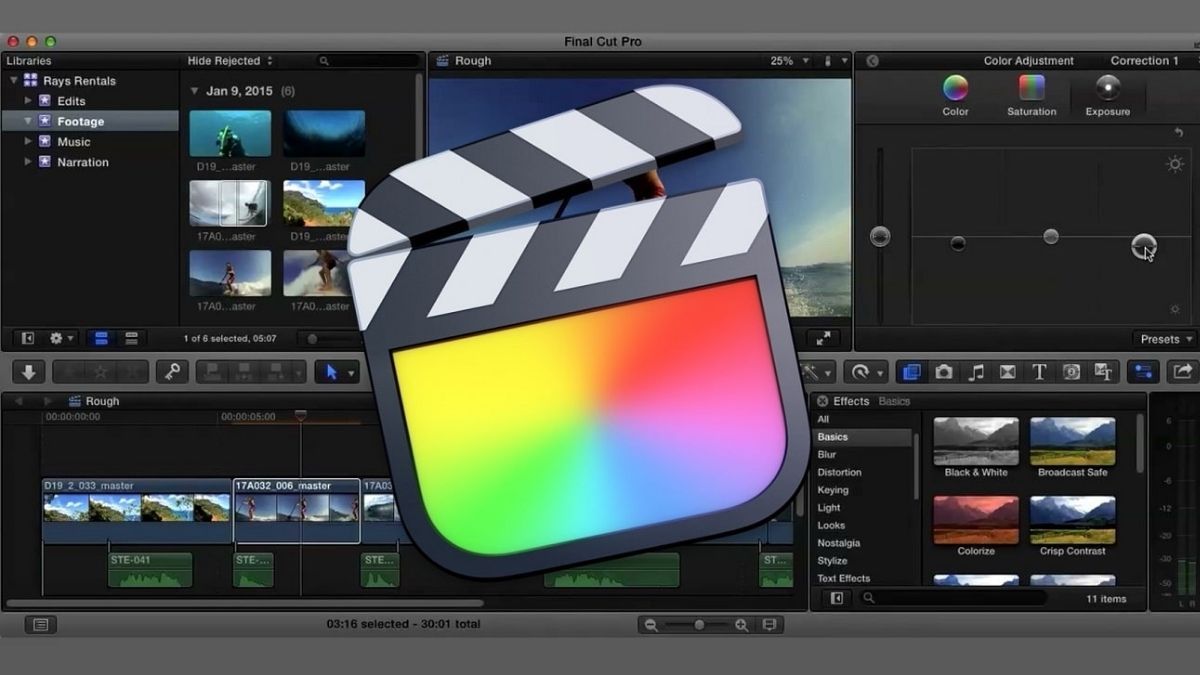Switch the event browser to list view
The height and width of the screenshot is (675, 1200).
click(x=132, y=338)
